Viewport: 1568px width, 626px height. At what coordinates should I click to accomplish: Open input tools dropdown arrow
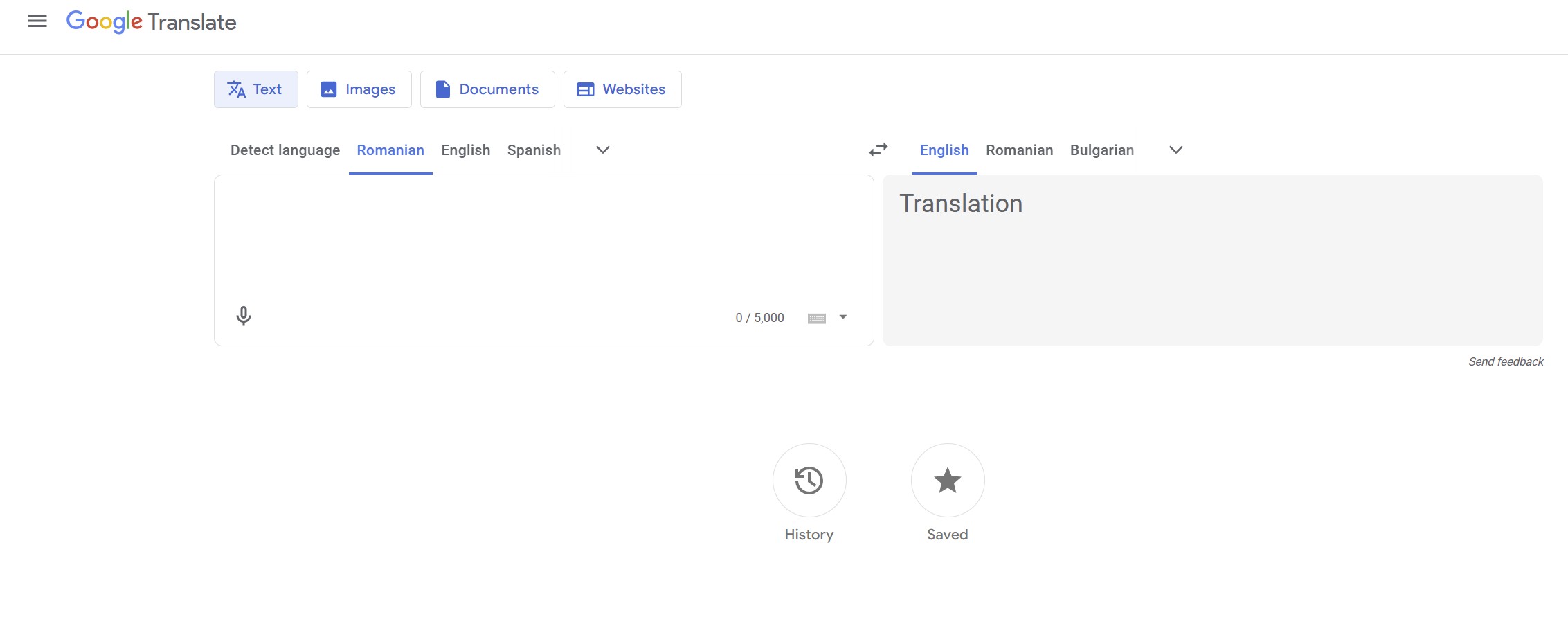(x=843, y=317)
